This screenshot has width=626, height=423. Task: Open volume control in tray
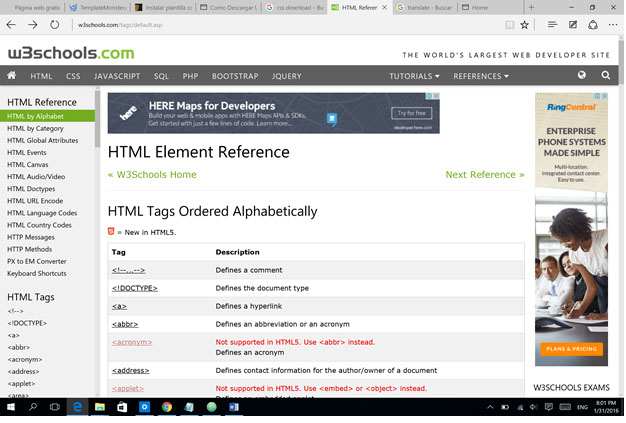pyautogui.click(x=534, y=407)
